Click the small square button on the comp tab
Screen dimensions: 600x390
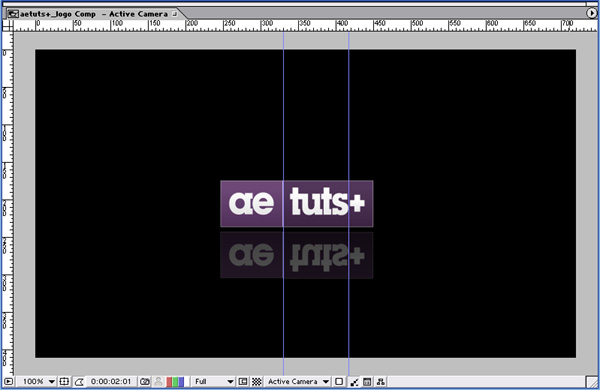pyautogui.click(x=174, y=14)
